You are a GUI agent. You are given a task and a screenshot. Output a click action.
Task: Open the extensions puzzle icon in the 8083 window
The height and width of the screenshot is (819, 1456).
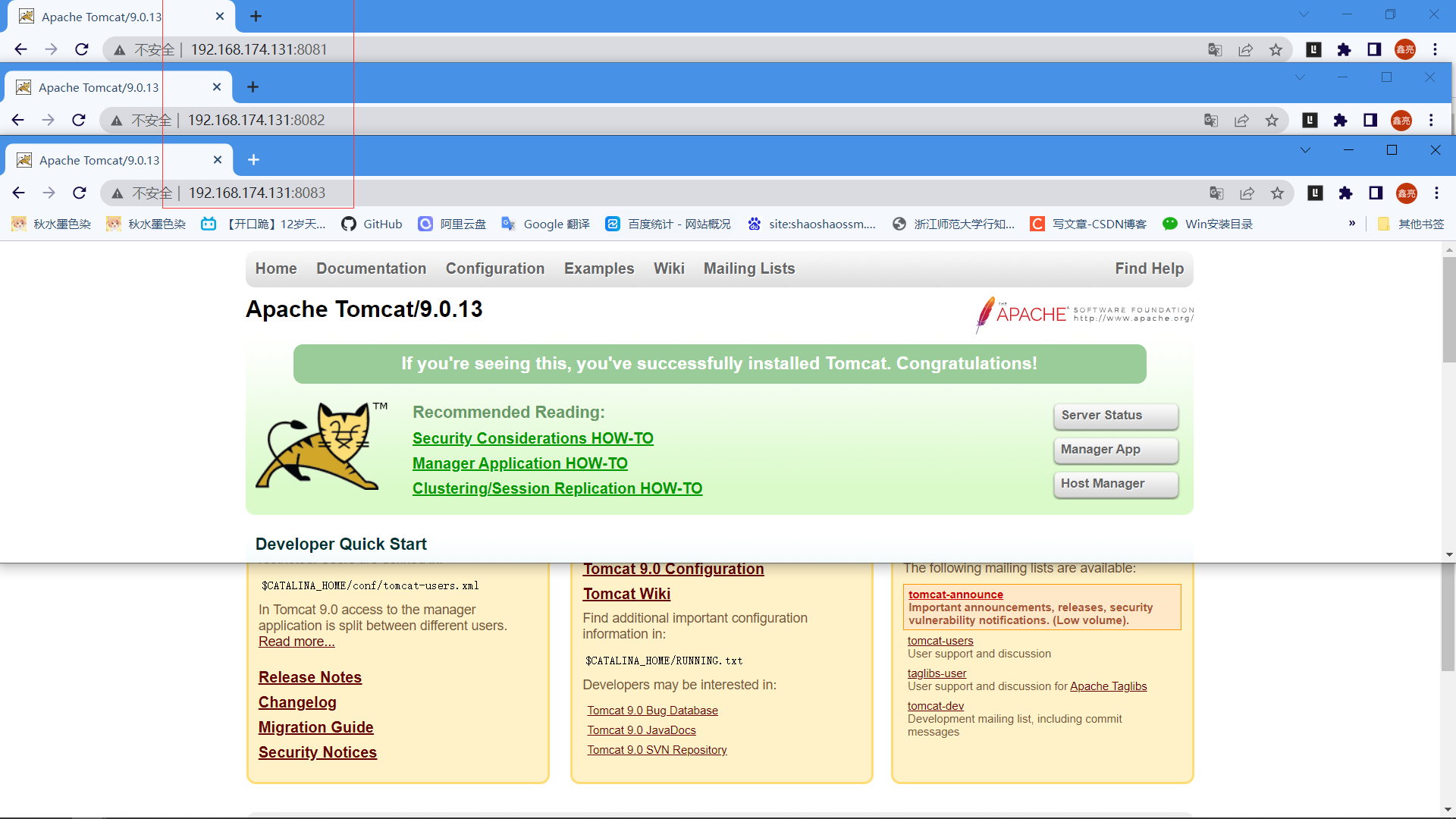tap(1345, 193)
